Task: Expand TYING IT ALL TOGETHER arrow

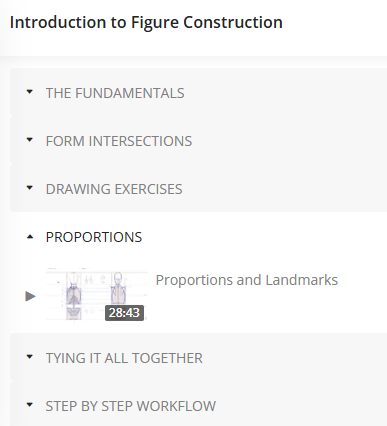Action: (x=30, y=357)
